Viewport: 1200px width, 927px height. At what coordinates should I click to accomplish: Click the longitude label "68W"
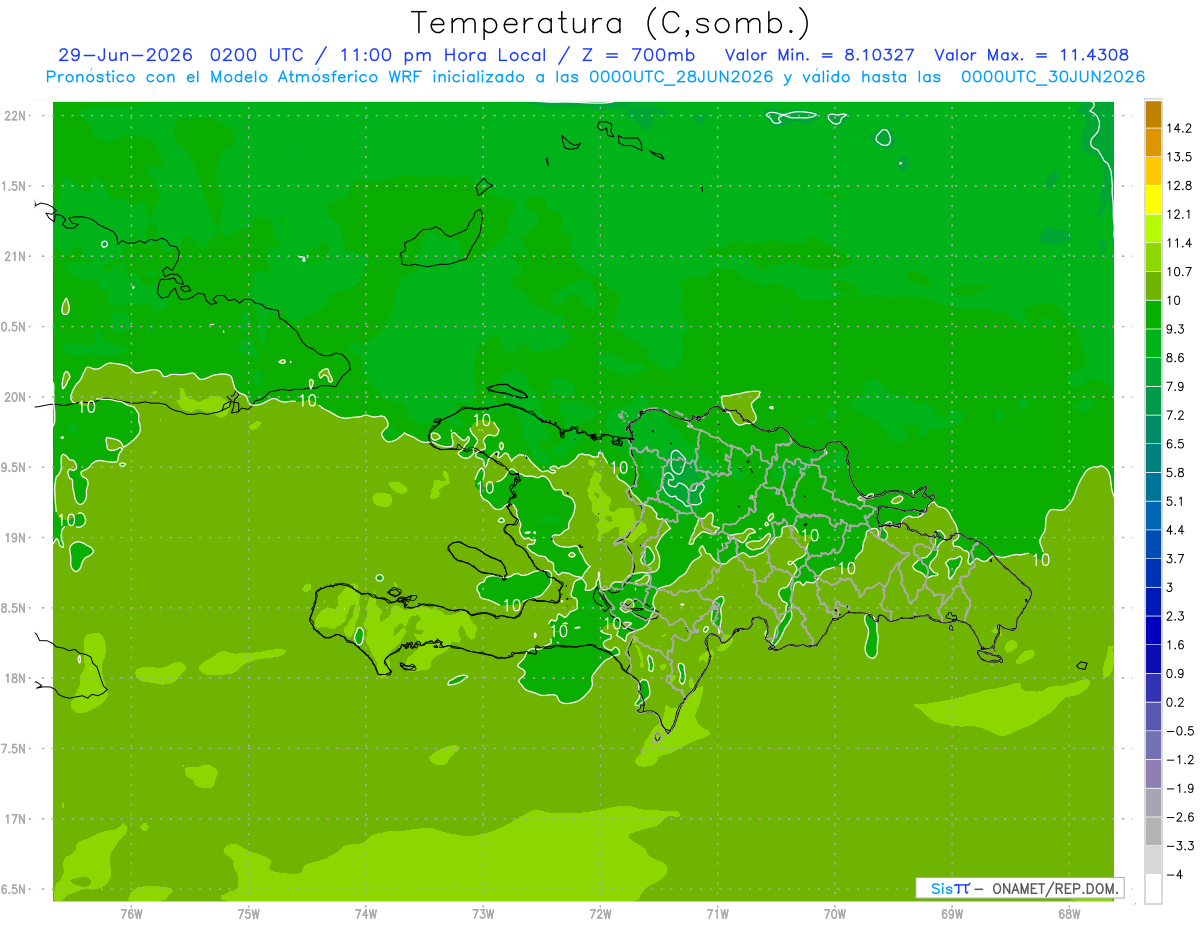(1069, 914)
